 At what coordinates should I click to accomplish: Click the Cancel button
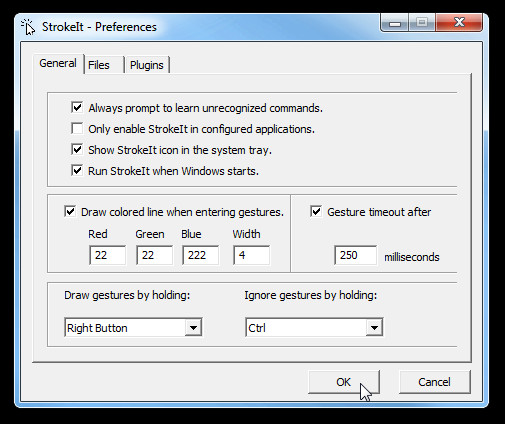[434, 382]
